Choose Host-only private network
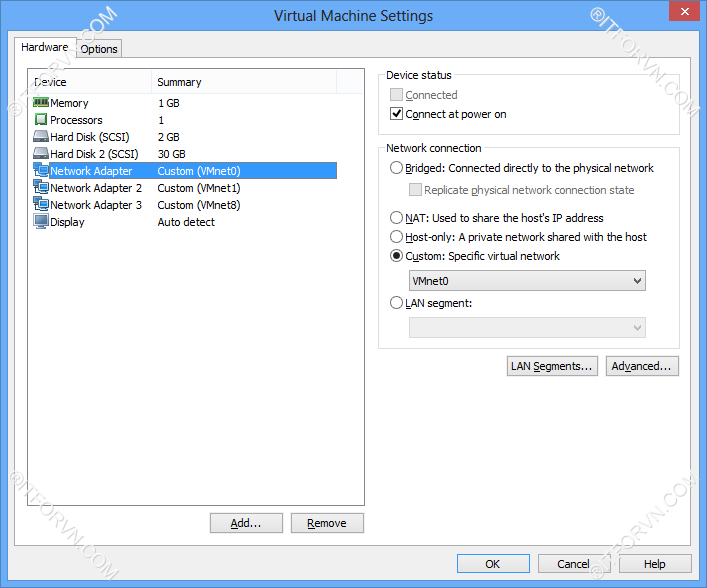 tap(396, 237)
